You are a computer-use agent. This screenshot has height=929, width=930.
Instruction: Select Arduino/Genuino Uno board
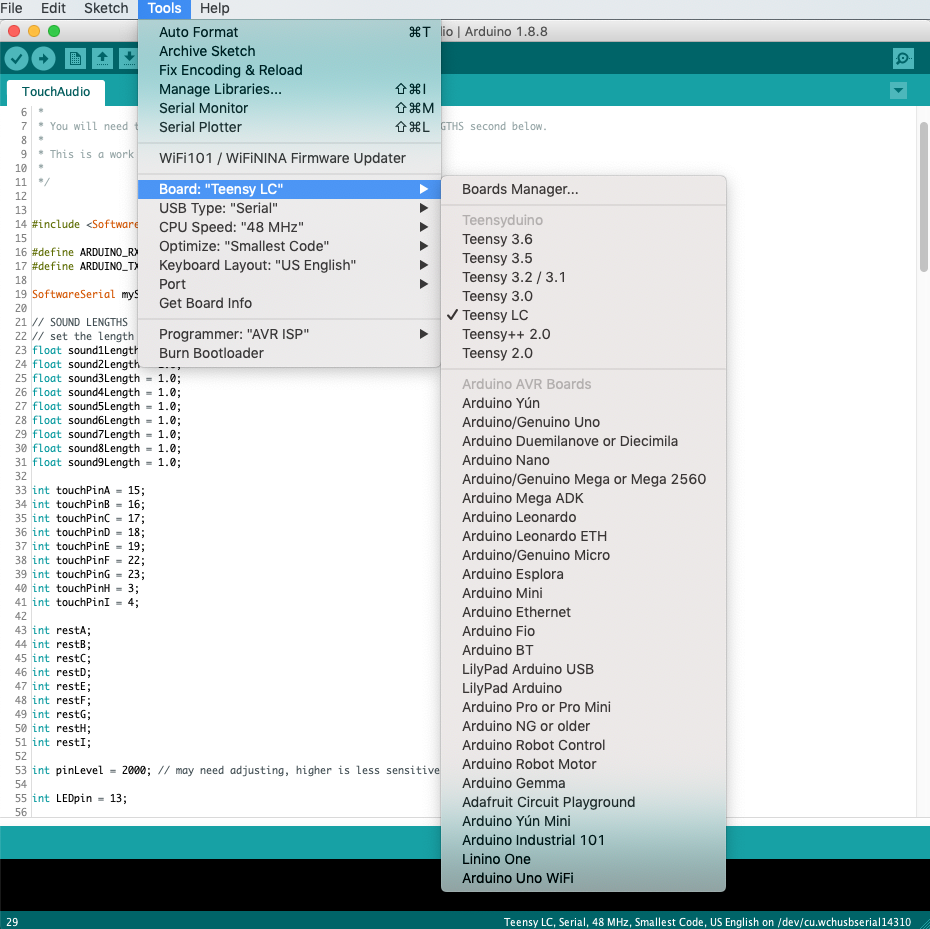[584, 422]
